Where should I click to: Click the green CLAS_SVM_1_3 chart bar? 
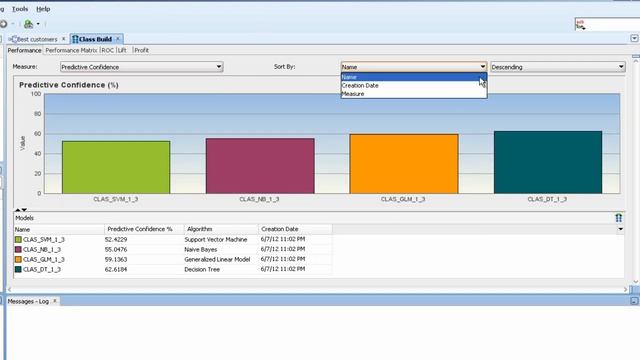(x=116, y=167)
